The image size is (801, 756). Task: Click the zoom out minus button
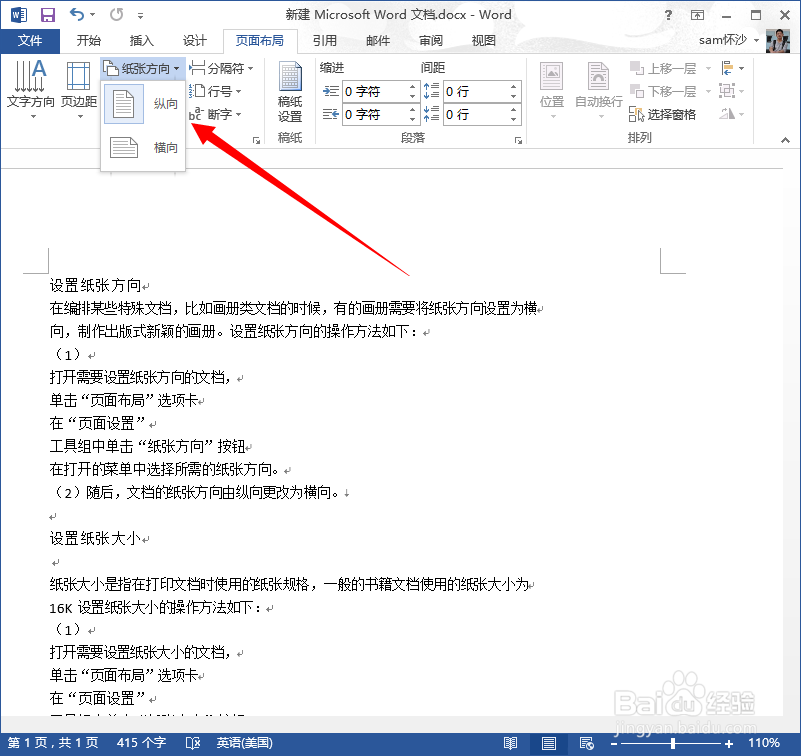click(614, 744)
